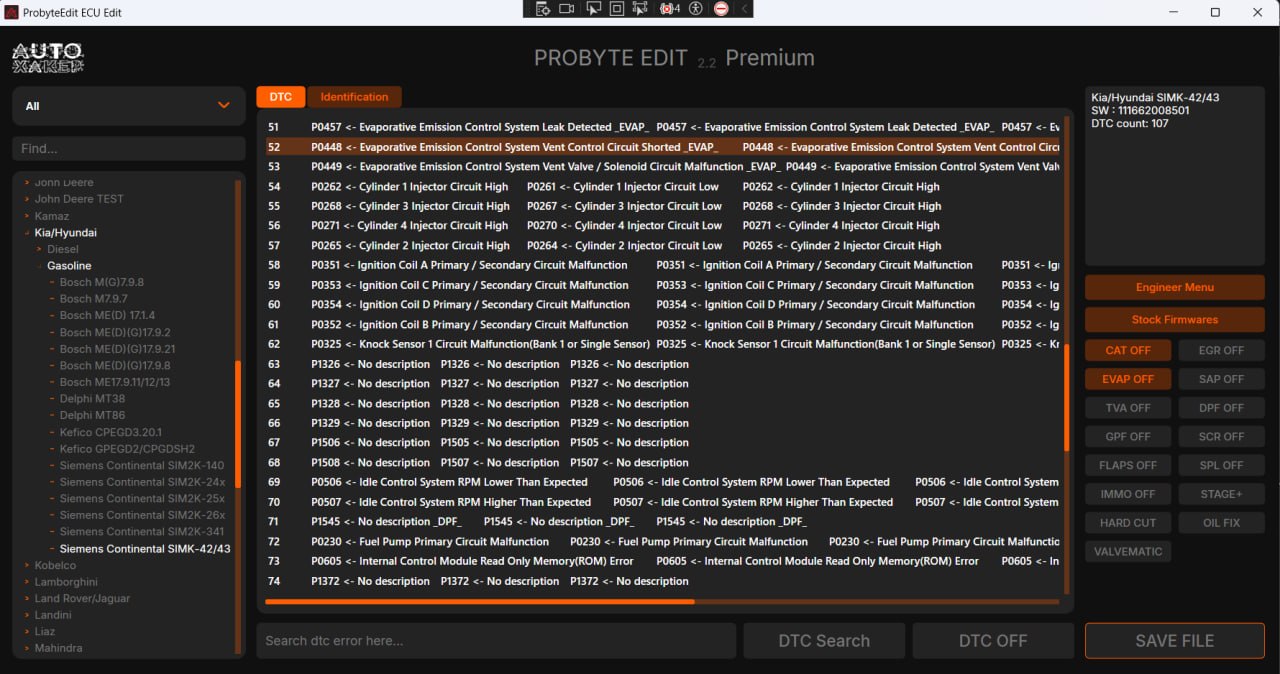Collapse the Gasoline subfolder
This screenshot has height=674, width=1280.
pos(39,266)
